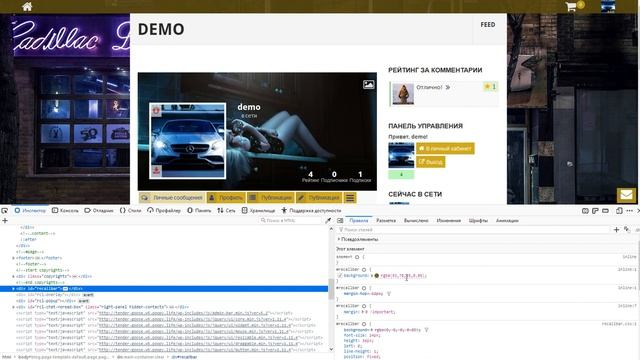Viewport: 640px width, 360px height.
Task: Open the demo profile avatar picture
Action: 188,141
